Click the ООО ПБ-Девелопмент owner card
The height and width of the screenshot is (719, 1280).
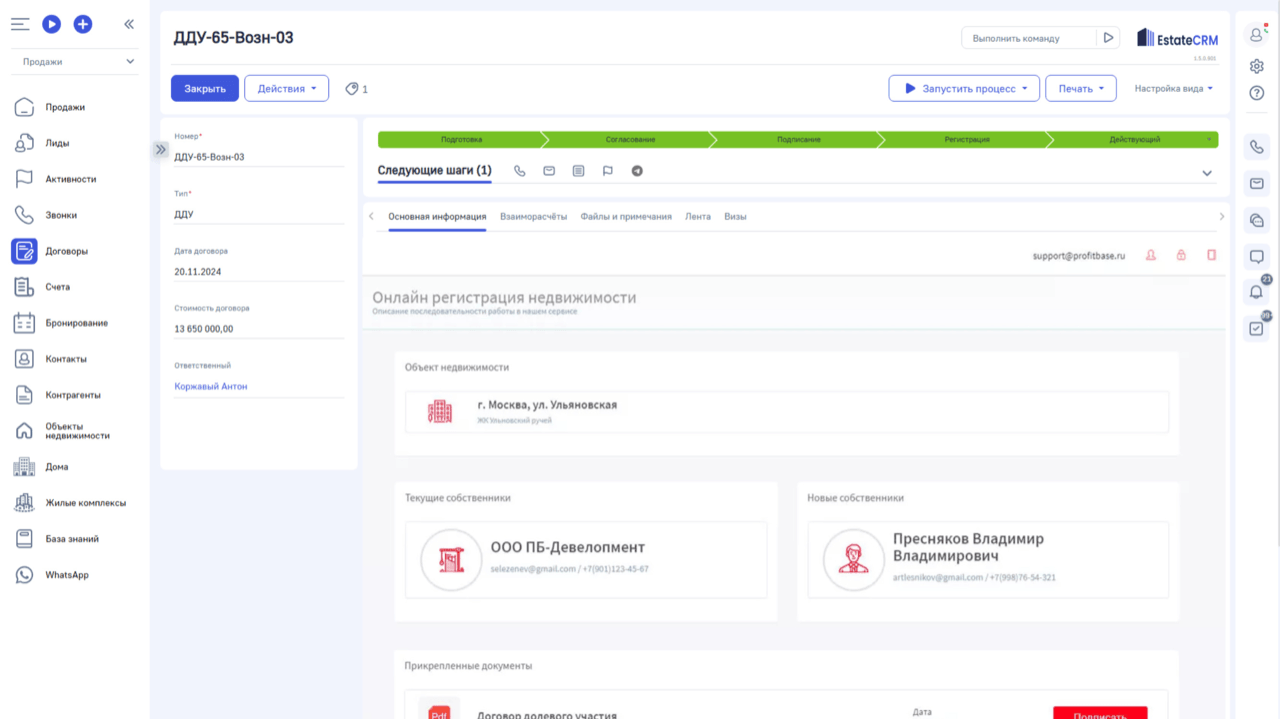586,560
